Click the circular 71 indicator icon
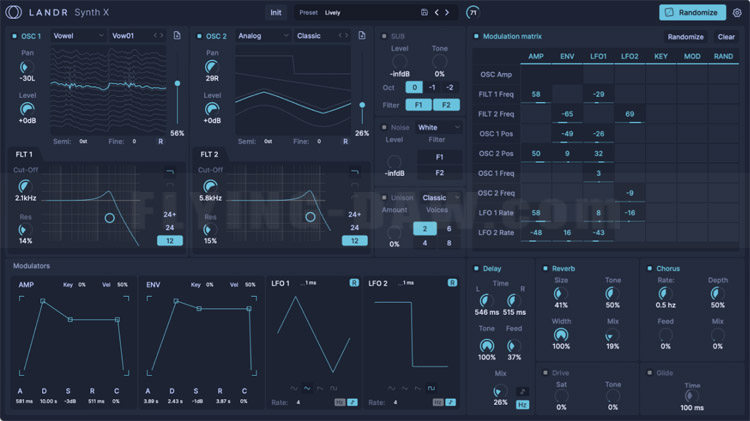750x421 pixels. (x=473, y=12)
